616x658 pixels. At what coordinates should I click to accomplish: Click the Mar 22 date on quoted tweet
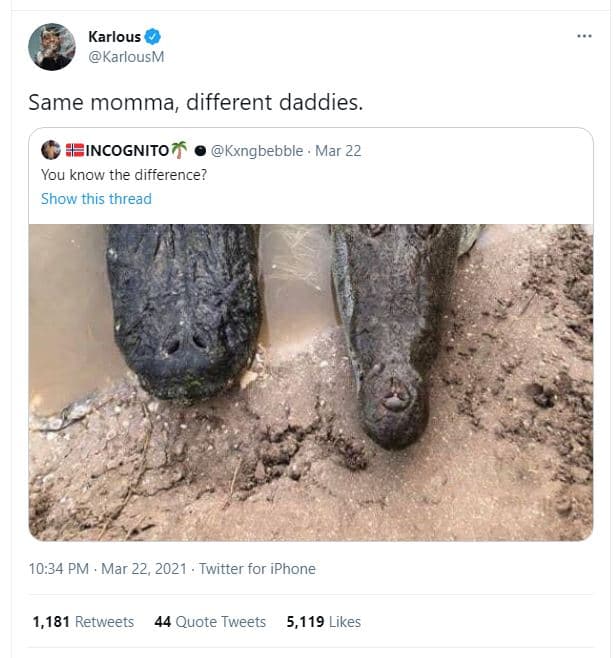click(338, 150)
